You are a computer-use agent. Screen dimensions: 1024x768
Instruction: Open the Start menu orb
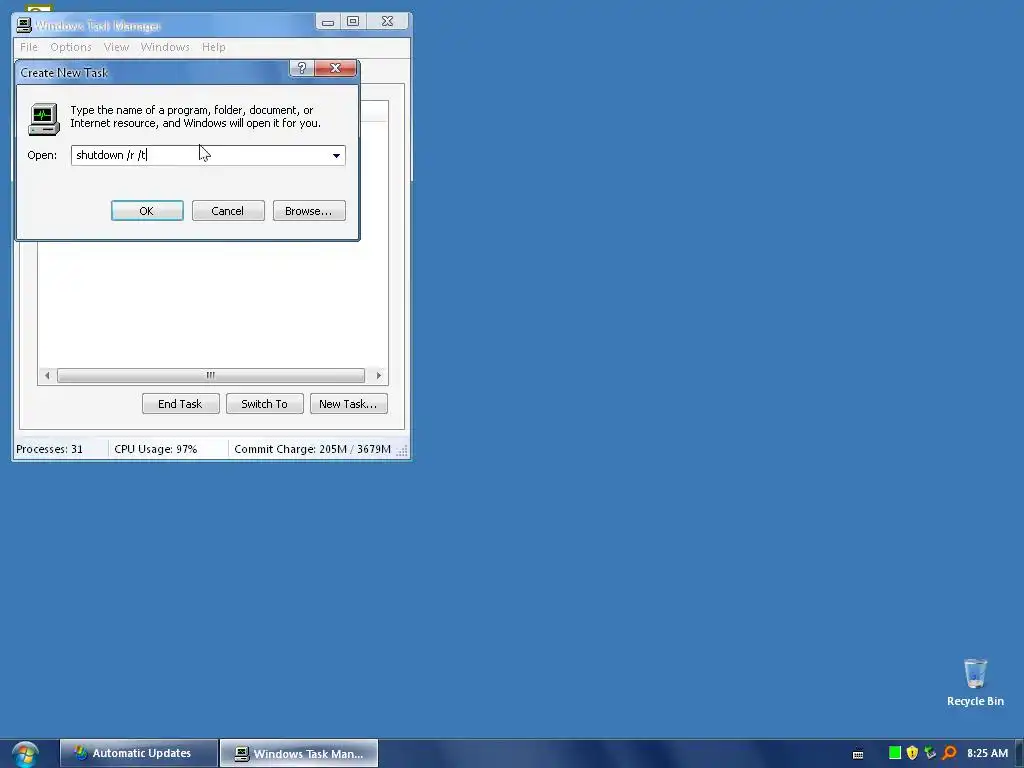point(25,754)
